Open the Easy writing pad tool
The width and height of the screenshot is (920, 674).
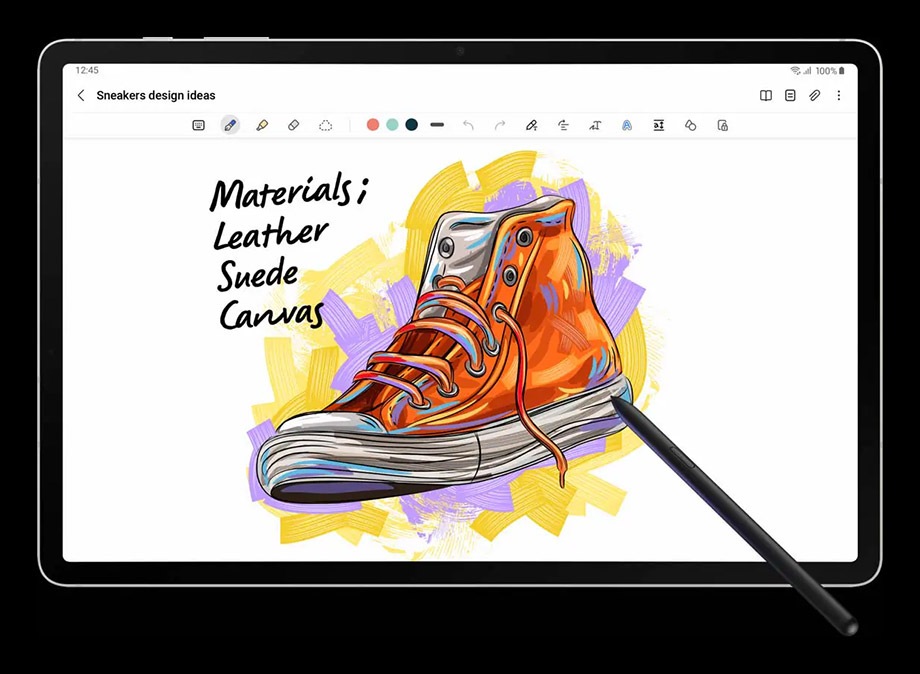point(658,125)
